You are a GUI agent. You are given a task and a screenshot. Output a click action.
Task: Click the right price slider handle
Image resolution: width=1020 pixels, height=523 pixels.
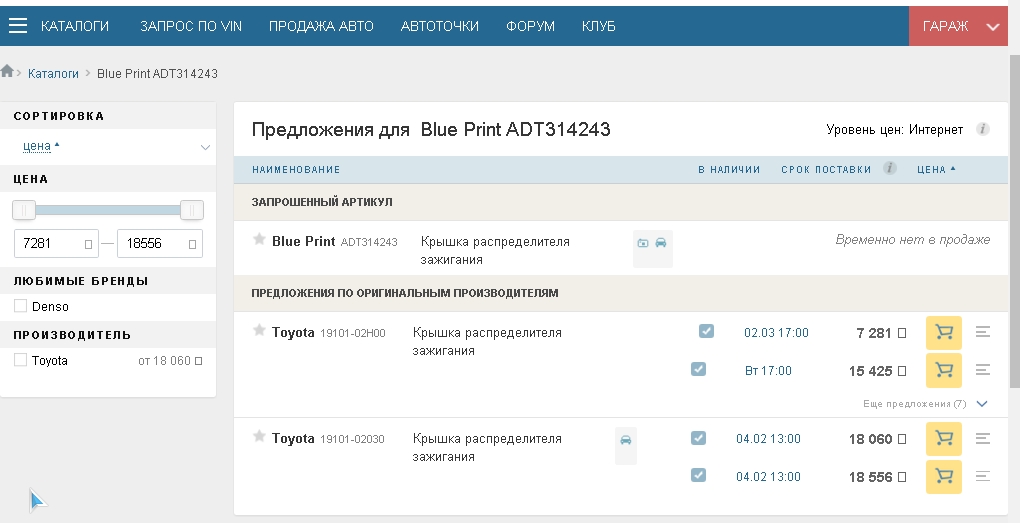[x=191, y=210]
